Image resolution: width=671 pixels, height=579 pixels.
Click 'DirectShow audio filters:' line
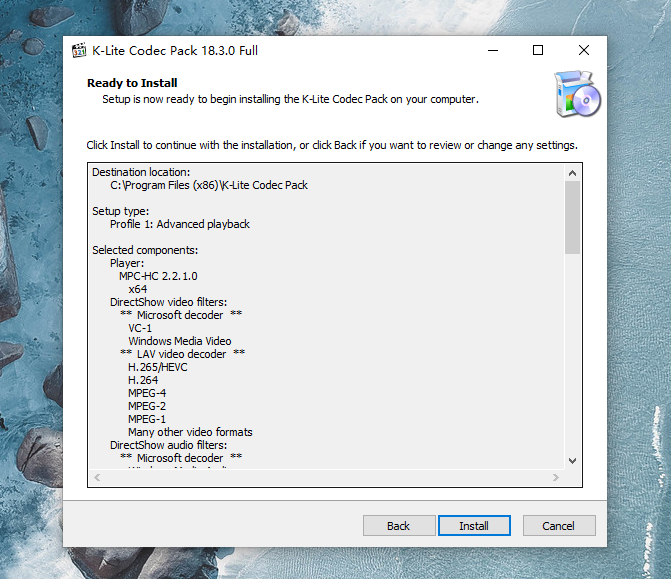169,445
